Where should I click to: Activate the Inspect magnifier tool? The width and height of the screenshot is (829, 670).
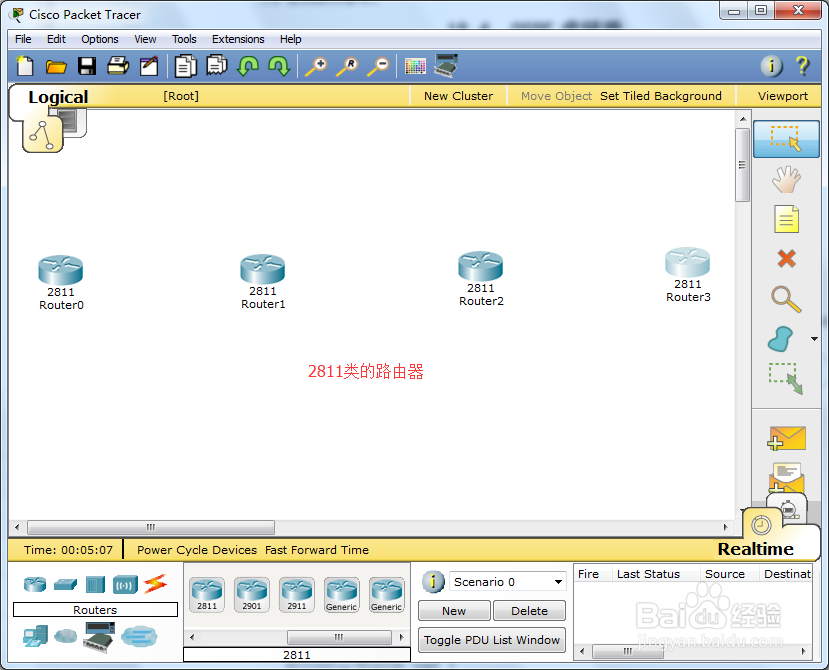point(786,299)
